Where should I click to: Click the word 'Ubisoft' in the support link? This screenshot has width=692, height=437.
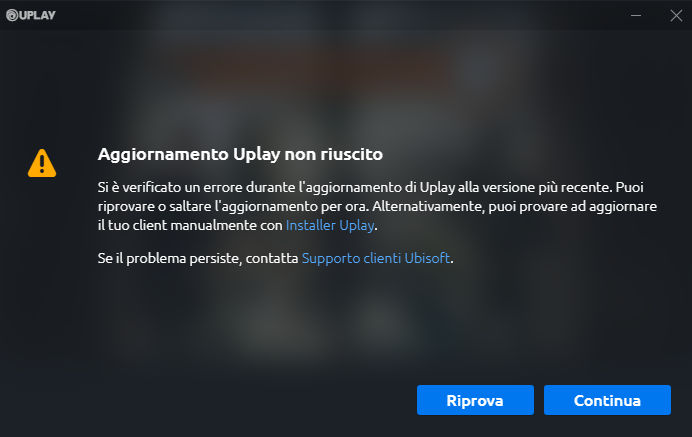pyautogui.click(x=427, y=258)
